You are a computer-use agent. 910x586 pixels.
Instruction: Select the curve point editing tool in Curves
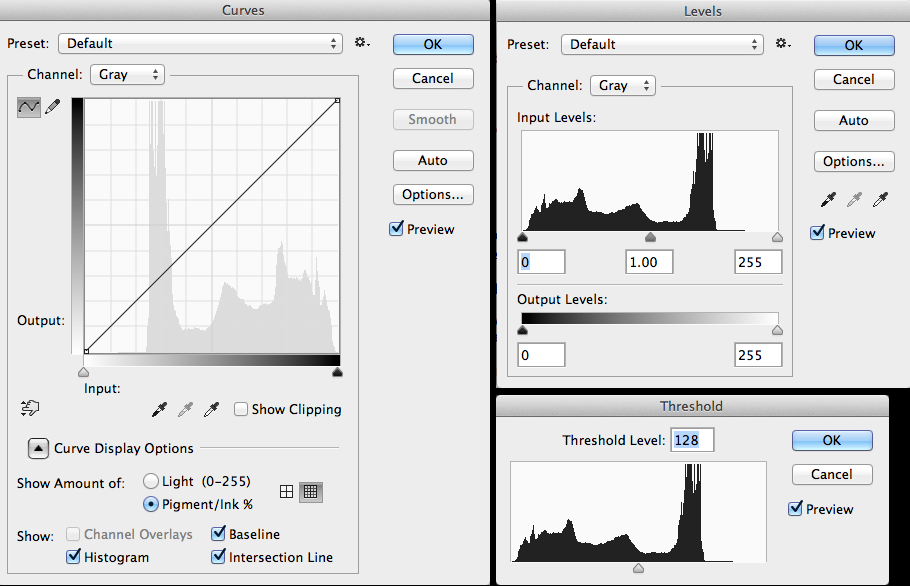29,107
